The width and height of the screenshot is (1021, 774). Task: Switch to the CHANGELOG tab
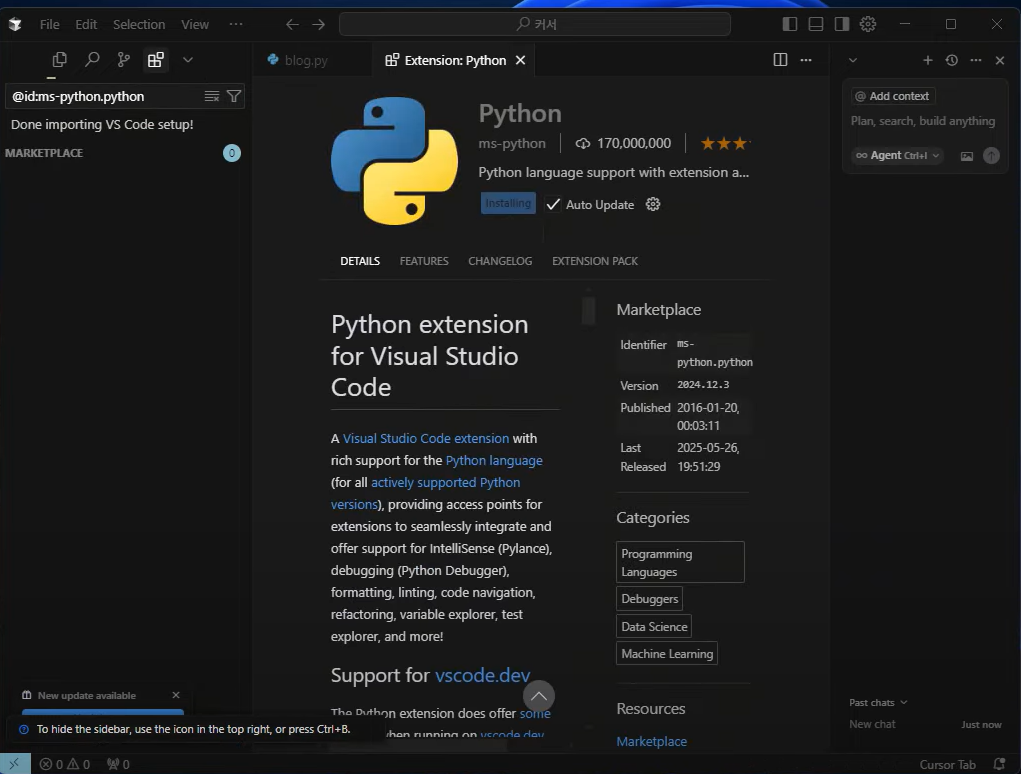pos(500,261)
